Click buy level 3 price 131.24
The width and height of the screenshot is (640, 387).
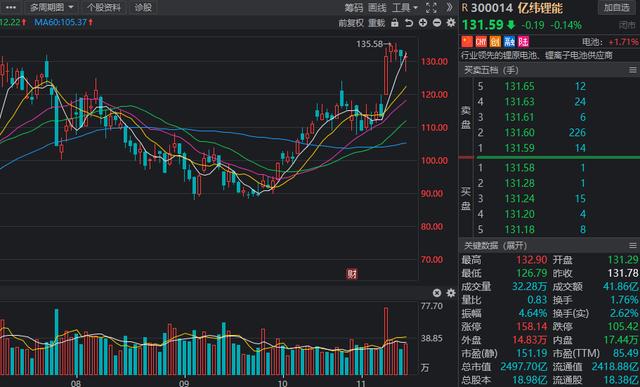click(x=519, y=199)
